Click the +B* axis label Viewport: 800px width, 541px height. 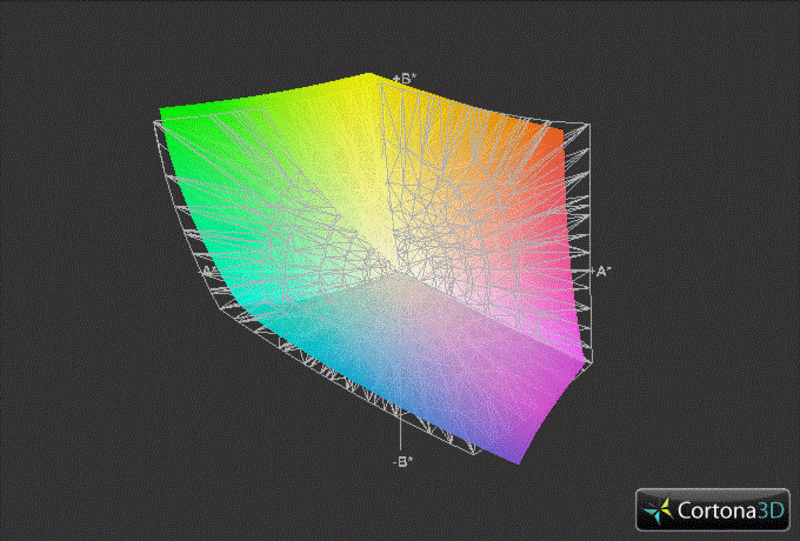404,79
